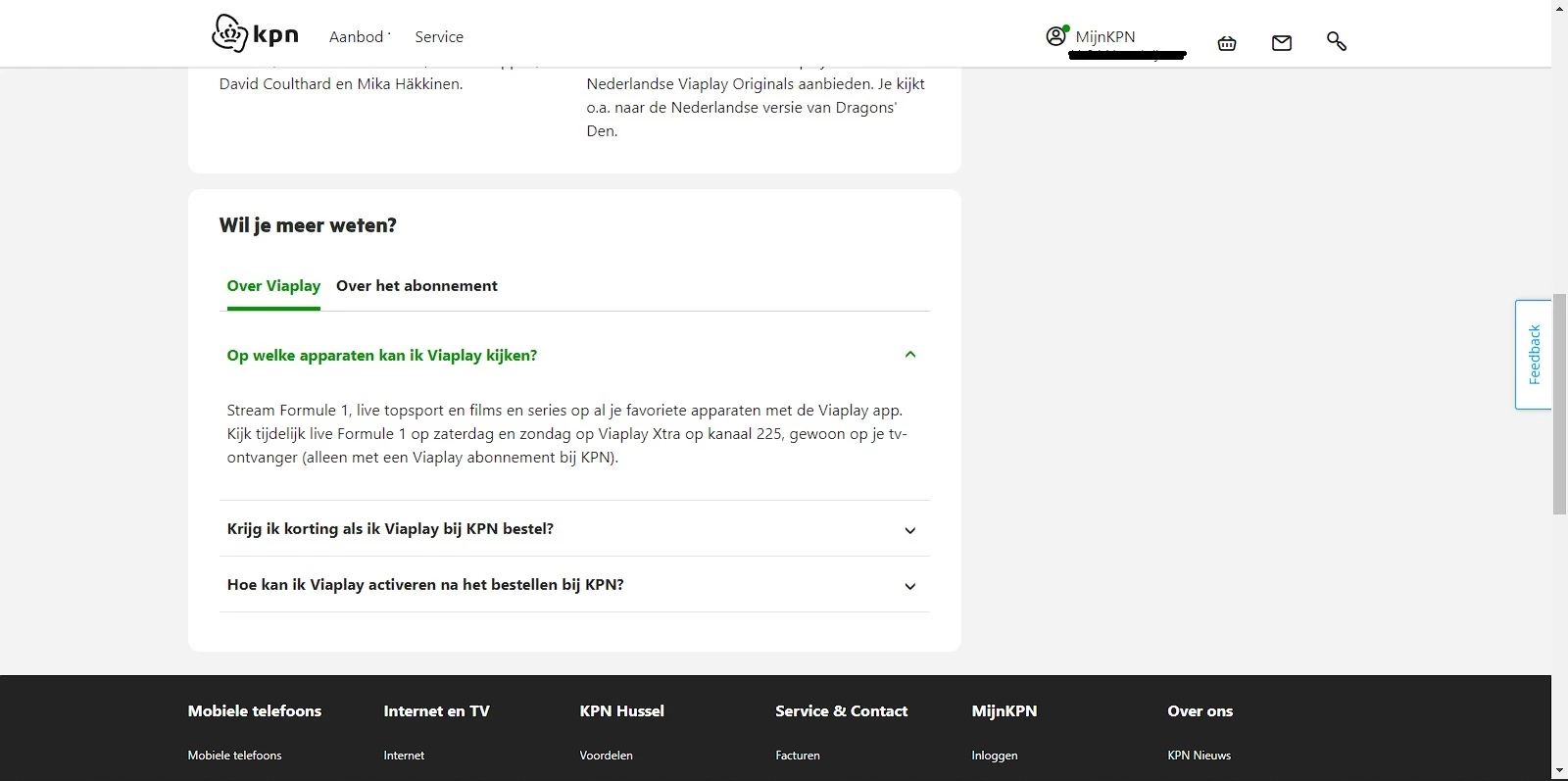This screenshot has width=1568, height=781.
Task: Switch to the Over het abonnement tab
Action: pyautogui.click(x=416, y=286)
